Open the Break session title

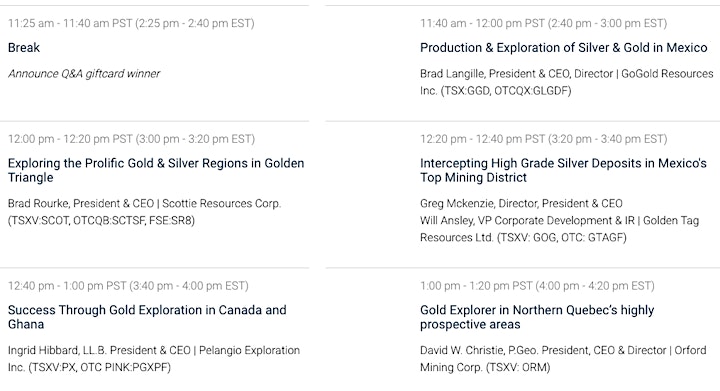tap(24, 48)
